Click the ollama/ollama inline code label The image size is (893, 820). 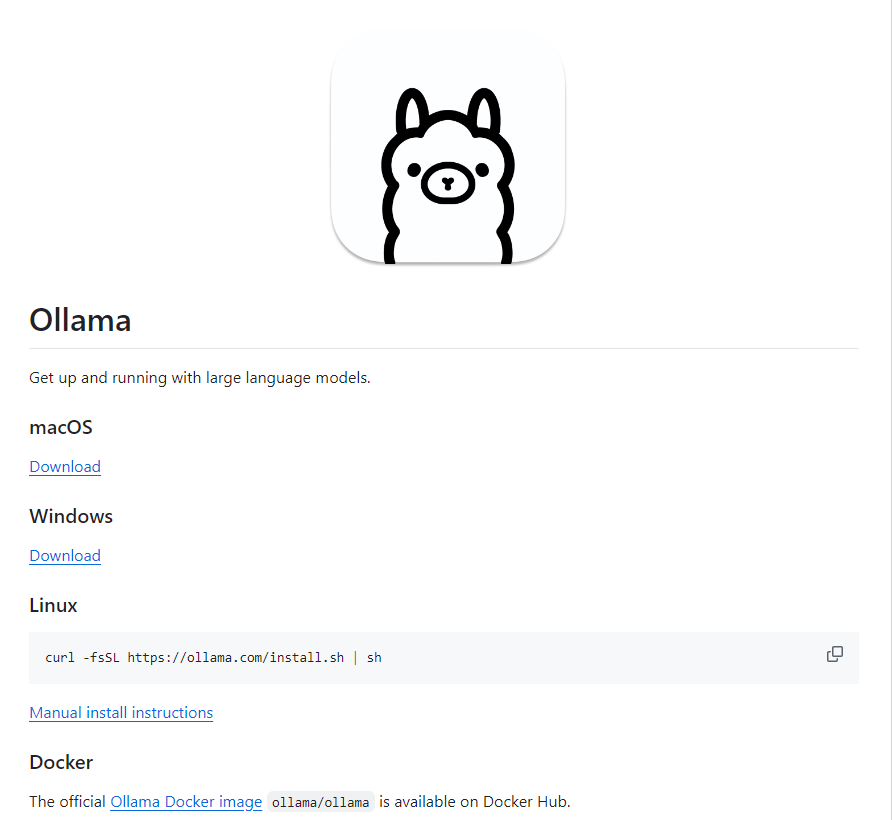click(x=320, y=802)
